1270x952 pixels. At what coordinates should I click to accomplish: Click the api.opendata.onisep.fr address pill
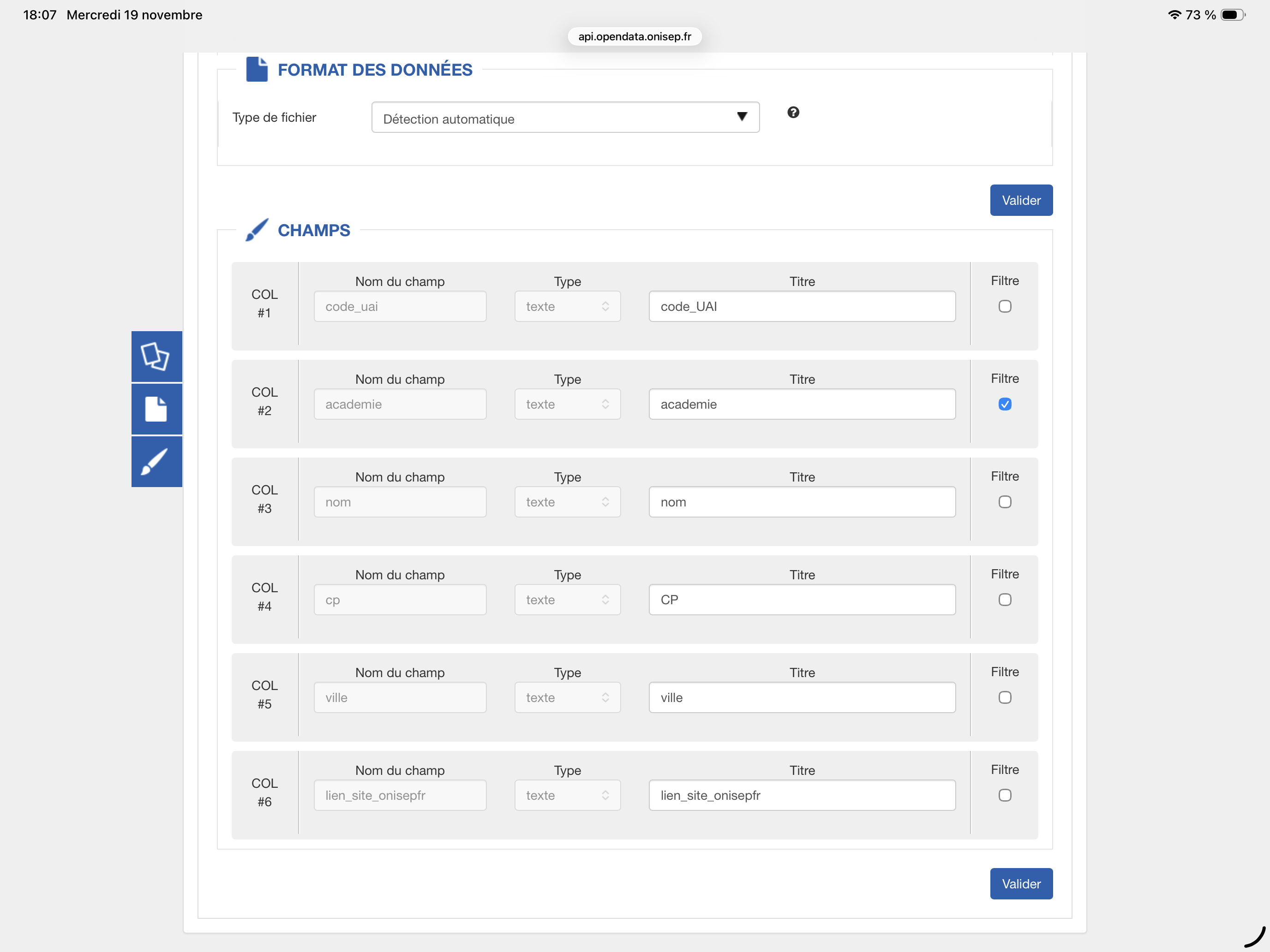(635, 37)
